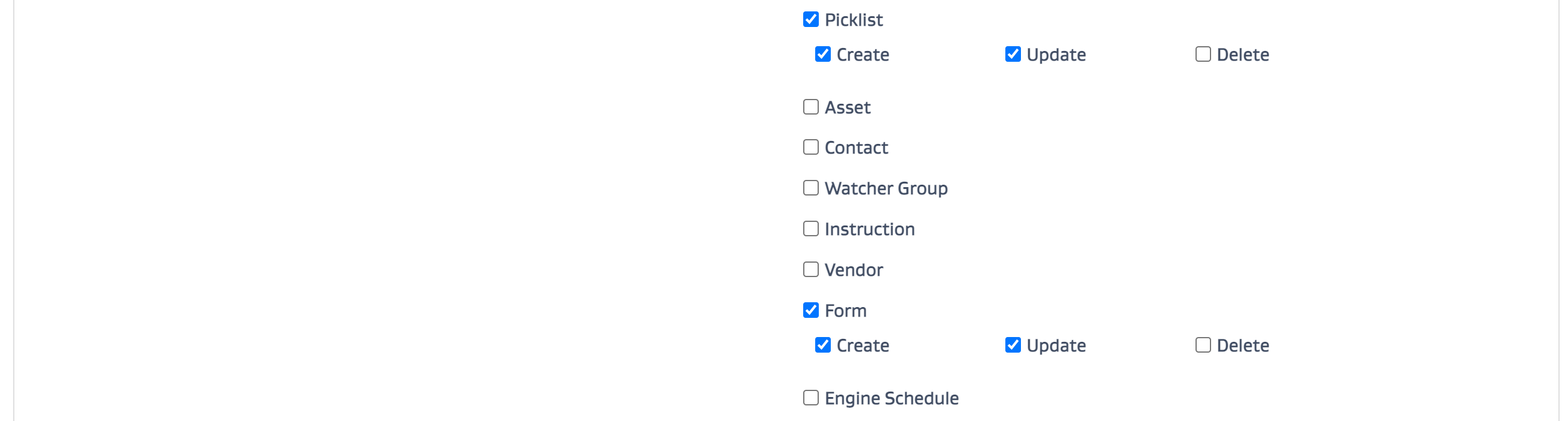Tick the Watcher Group checkbox

point(810,188)
